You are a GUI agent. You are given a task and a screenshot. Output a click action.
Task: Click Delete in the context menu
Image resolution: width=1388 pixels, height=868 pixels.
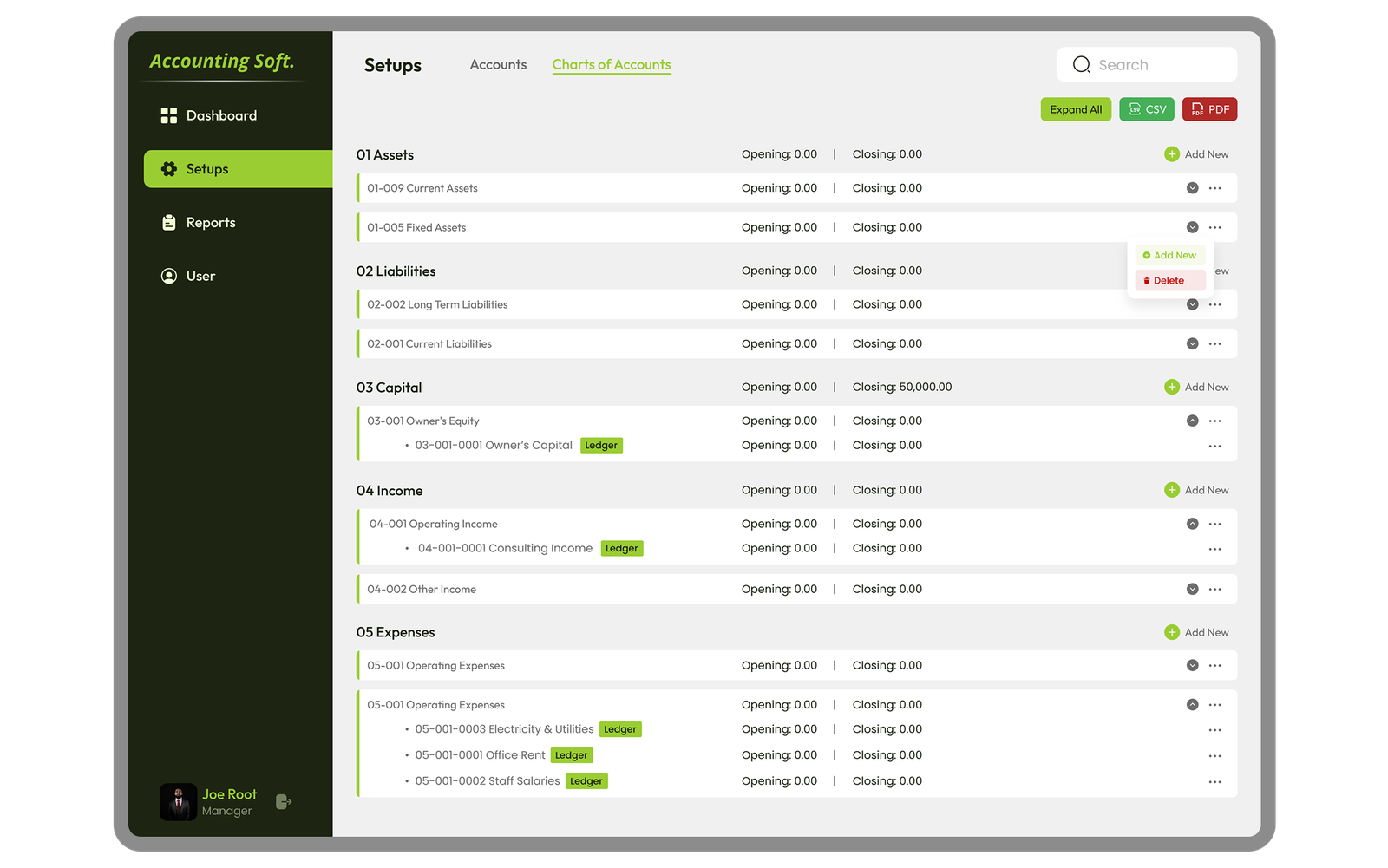pyautogui.click(x=1169, y=279)
